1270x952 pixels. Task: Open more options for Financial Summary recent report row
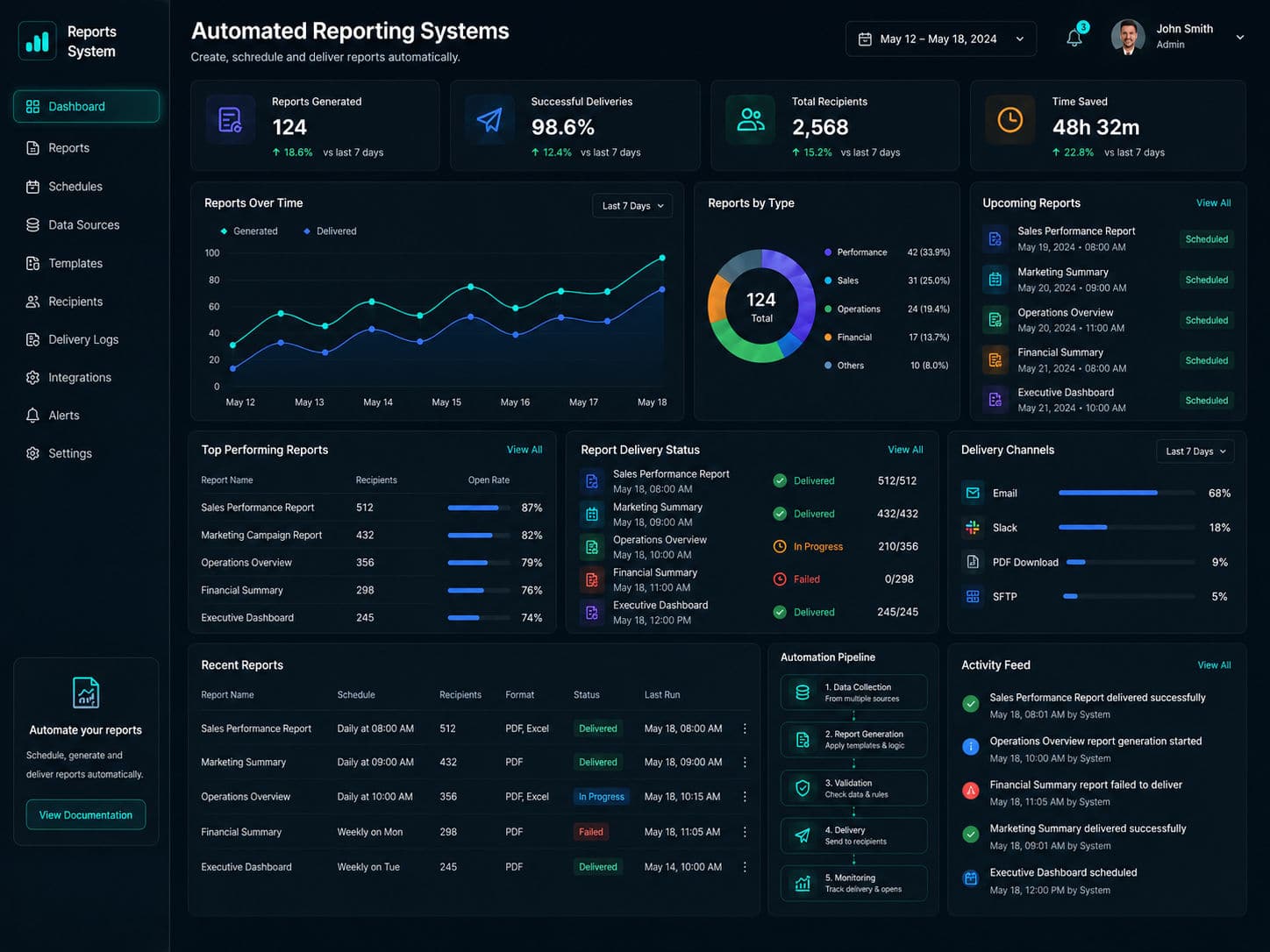tap(745, 832)
